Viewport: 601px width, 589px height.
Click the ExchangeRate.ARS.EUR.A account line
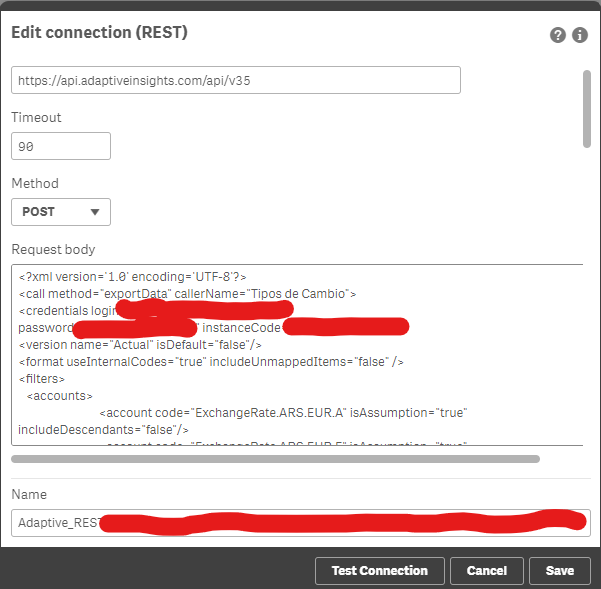click(x=283, y=413)
